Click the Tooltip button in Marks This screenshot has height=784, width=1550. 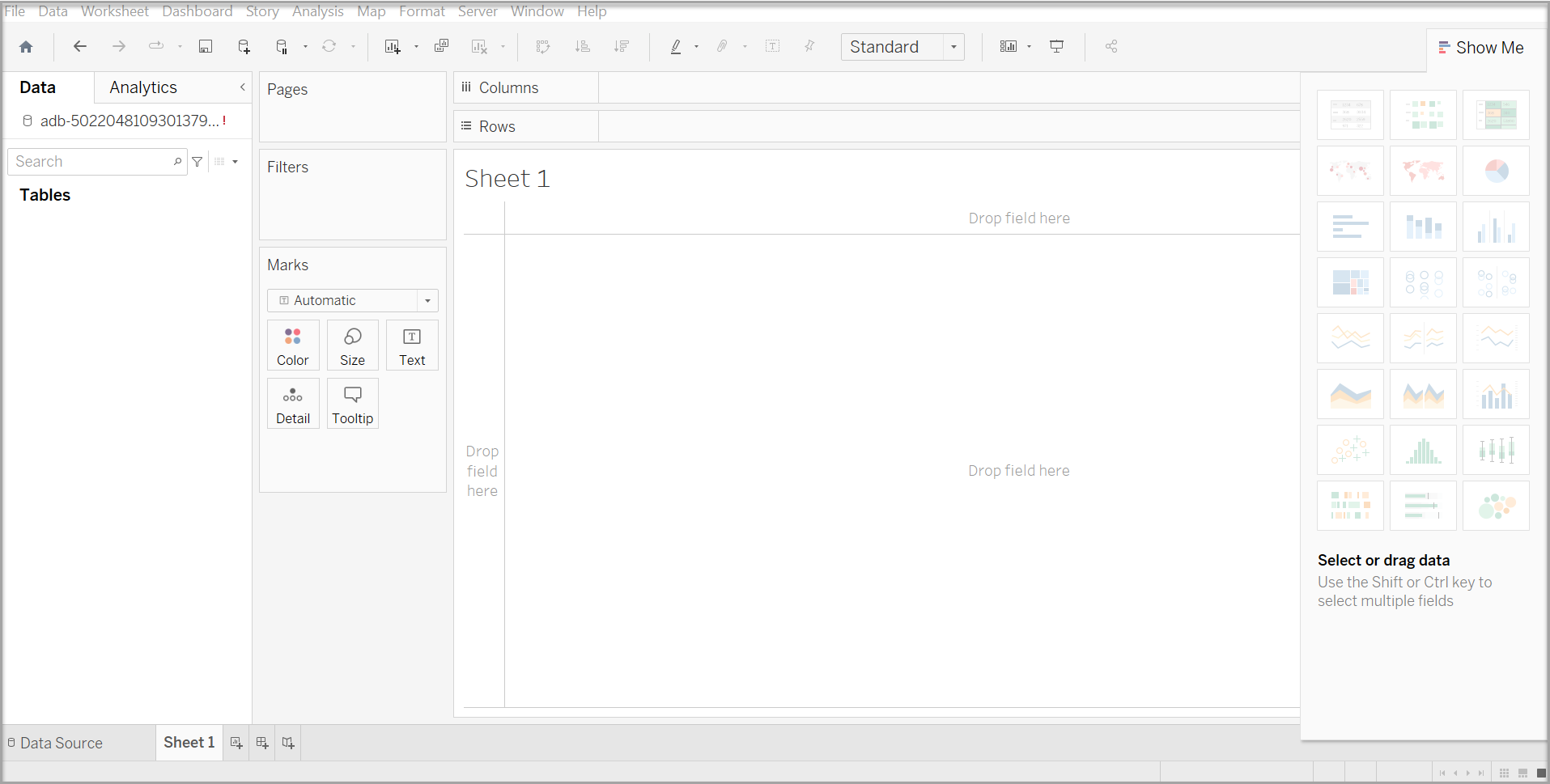(x=352, y=404)
